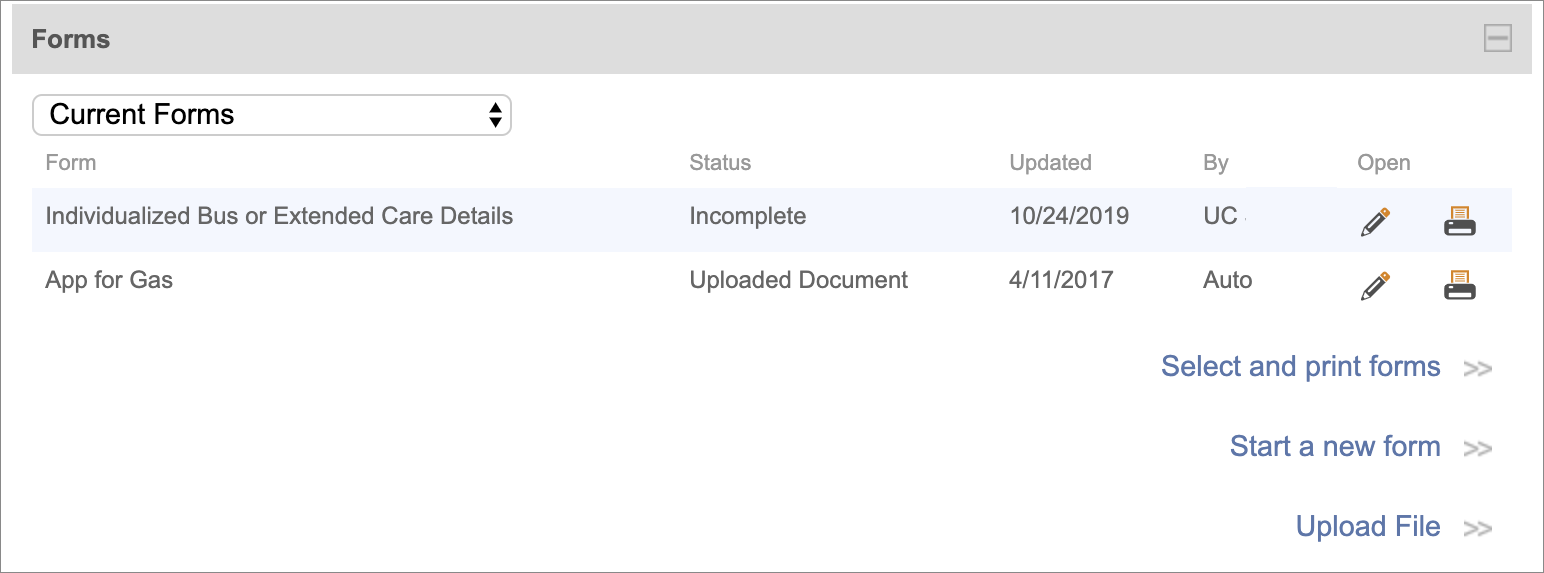The height and width of the screenshot is (573, 1544).
Task: Click the Status column header
Action: tap(720, 162)
